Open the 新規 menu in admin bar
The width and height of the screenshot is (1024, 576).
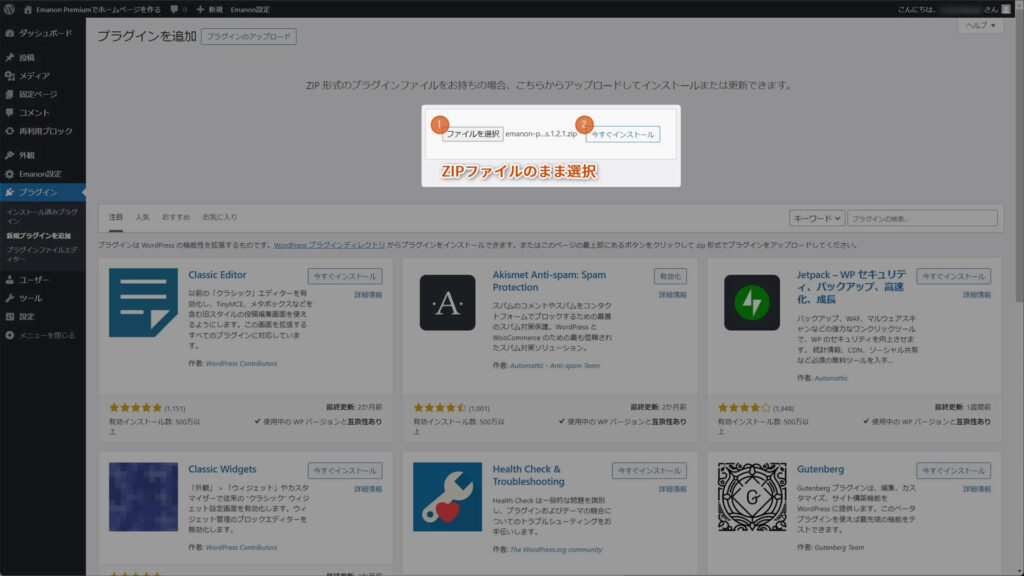209,9
